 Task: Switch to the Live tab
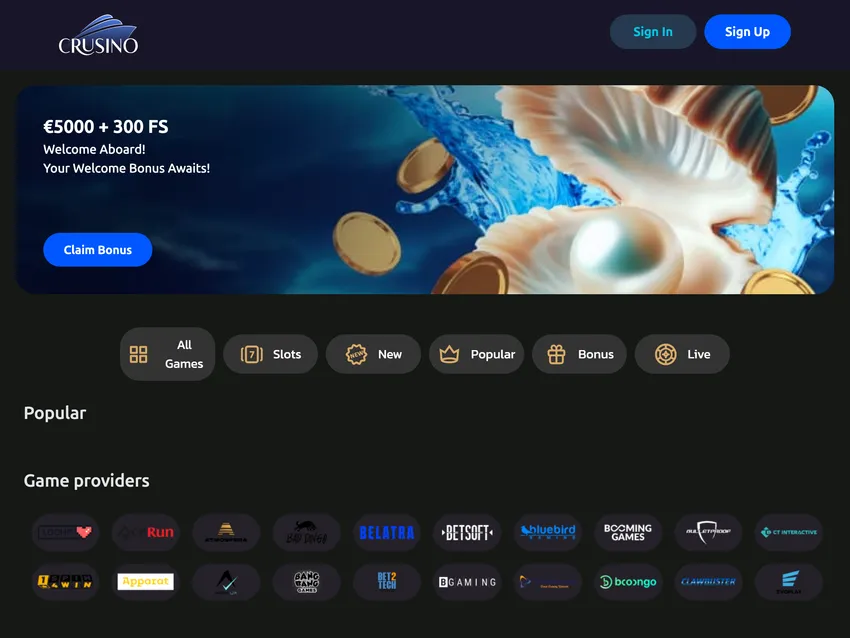pyautogui.click(x=682, y=354)
